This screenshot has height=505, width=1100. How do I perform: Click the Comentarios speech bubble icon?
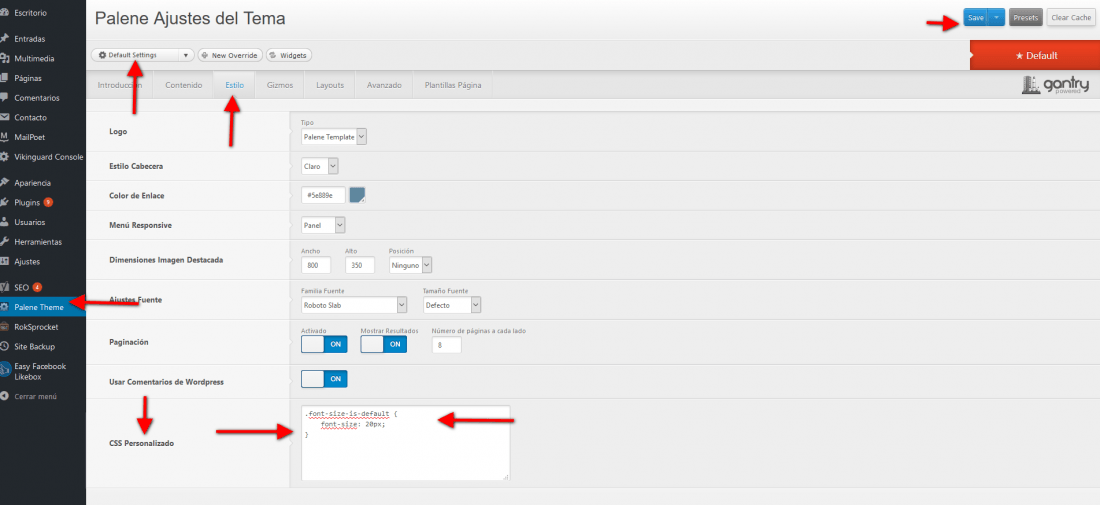click(x=5, y=97)
